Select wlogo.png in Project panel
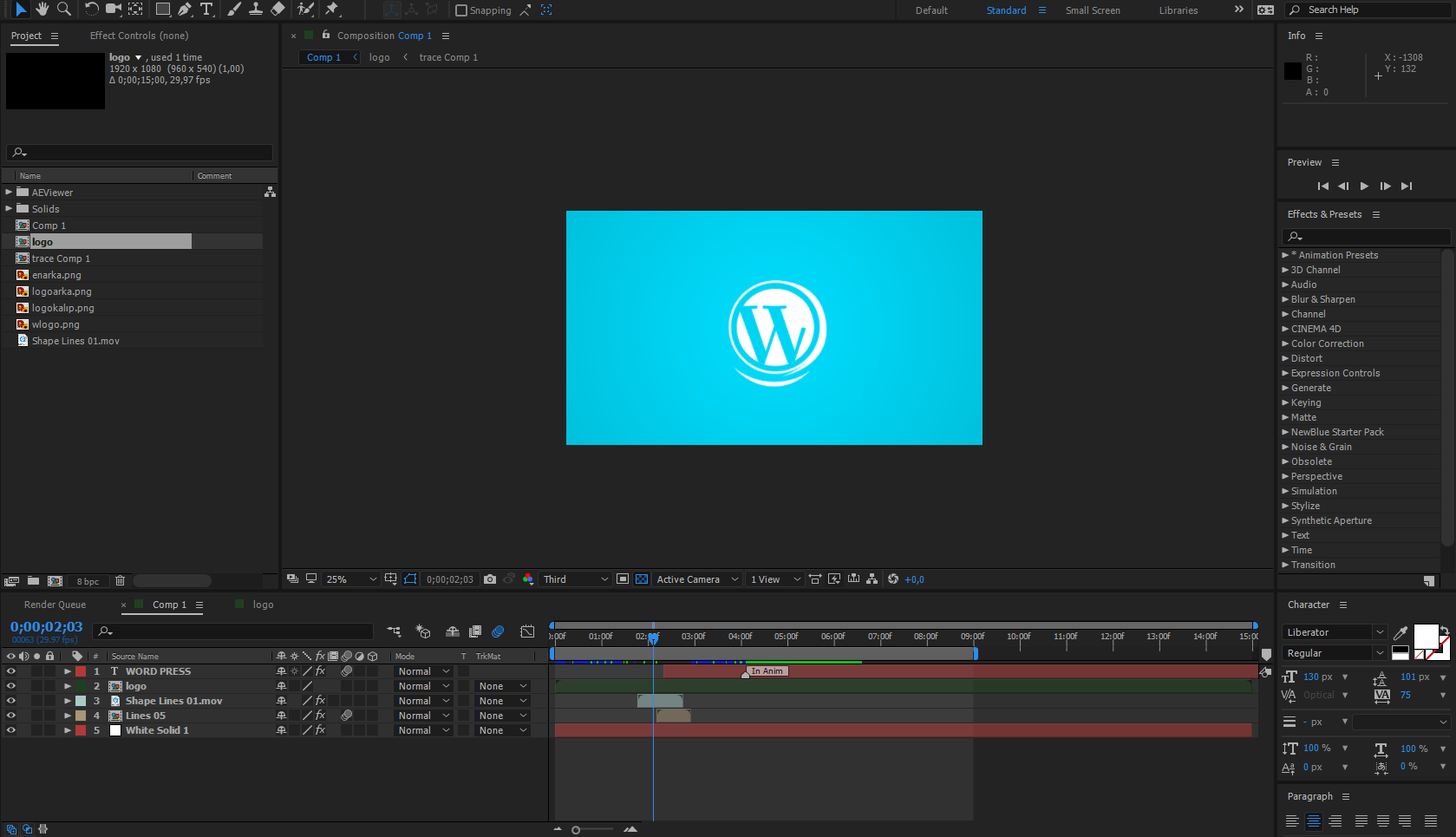Image resolution: width=1456 pixels, height=837 pixels. coord(55,324)
